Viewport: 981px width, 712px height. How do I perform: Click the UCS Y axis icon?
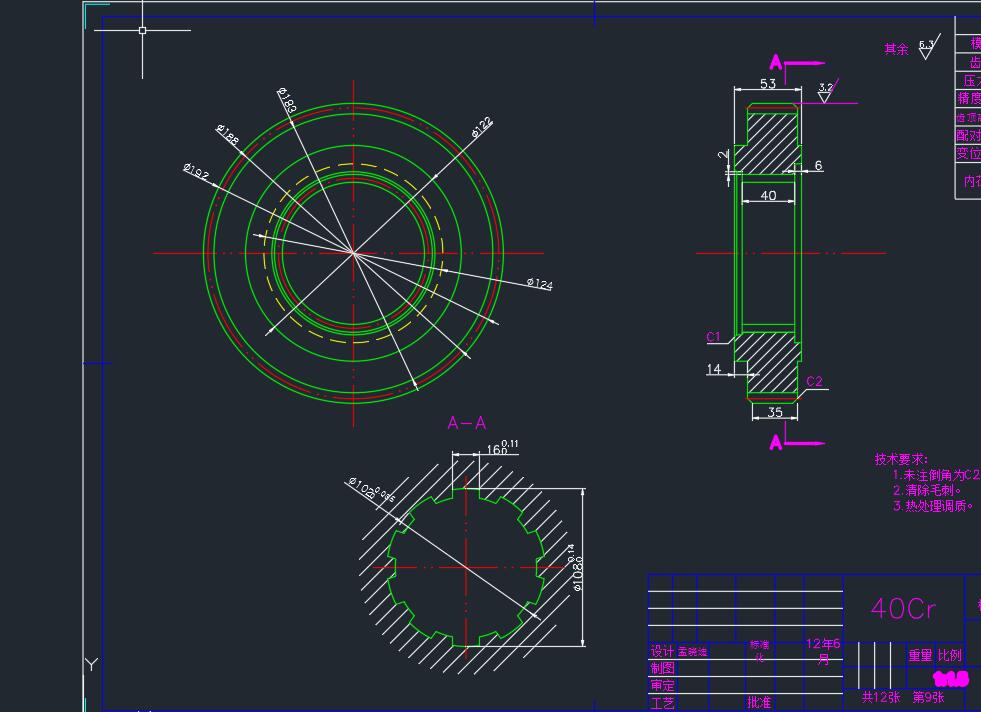pyautogui.click(x=91, y=664)
